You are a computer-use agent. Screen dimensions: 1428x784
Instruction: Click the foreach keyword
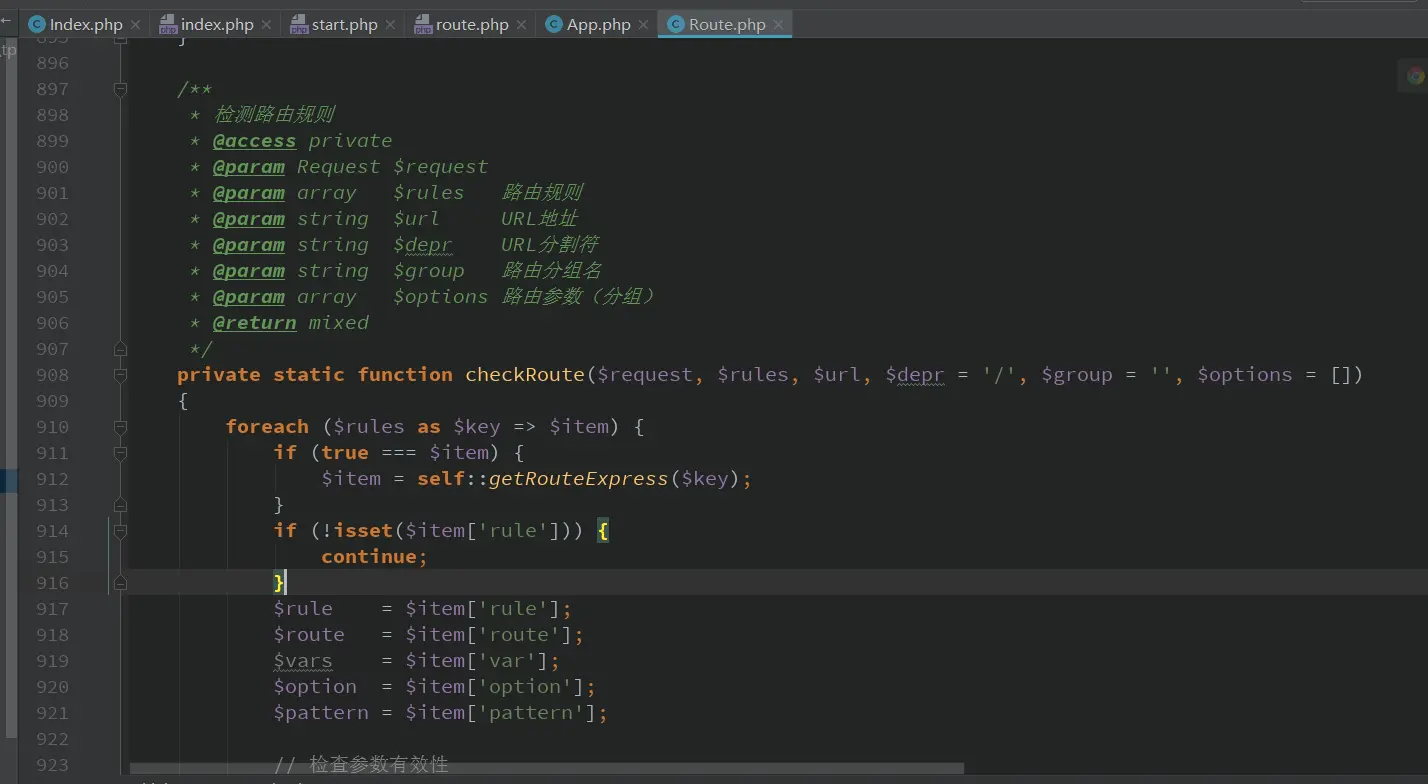tap(267, 427)
